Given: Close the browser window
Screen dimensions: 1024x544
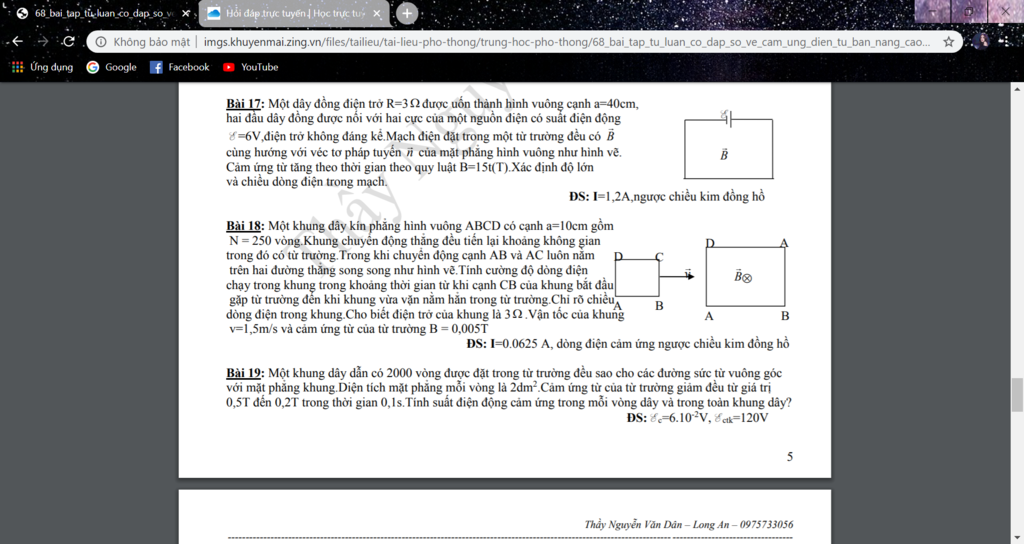Looking at the screenshot, I should click(1006, 12).
